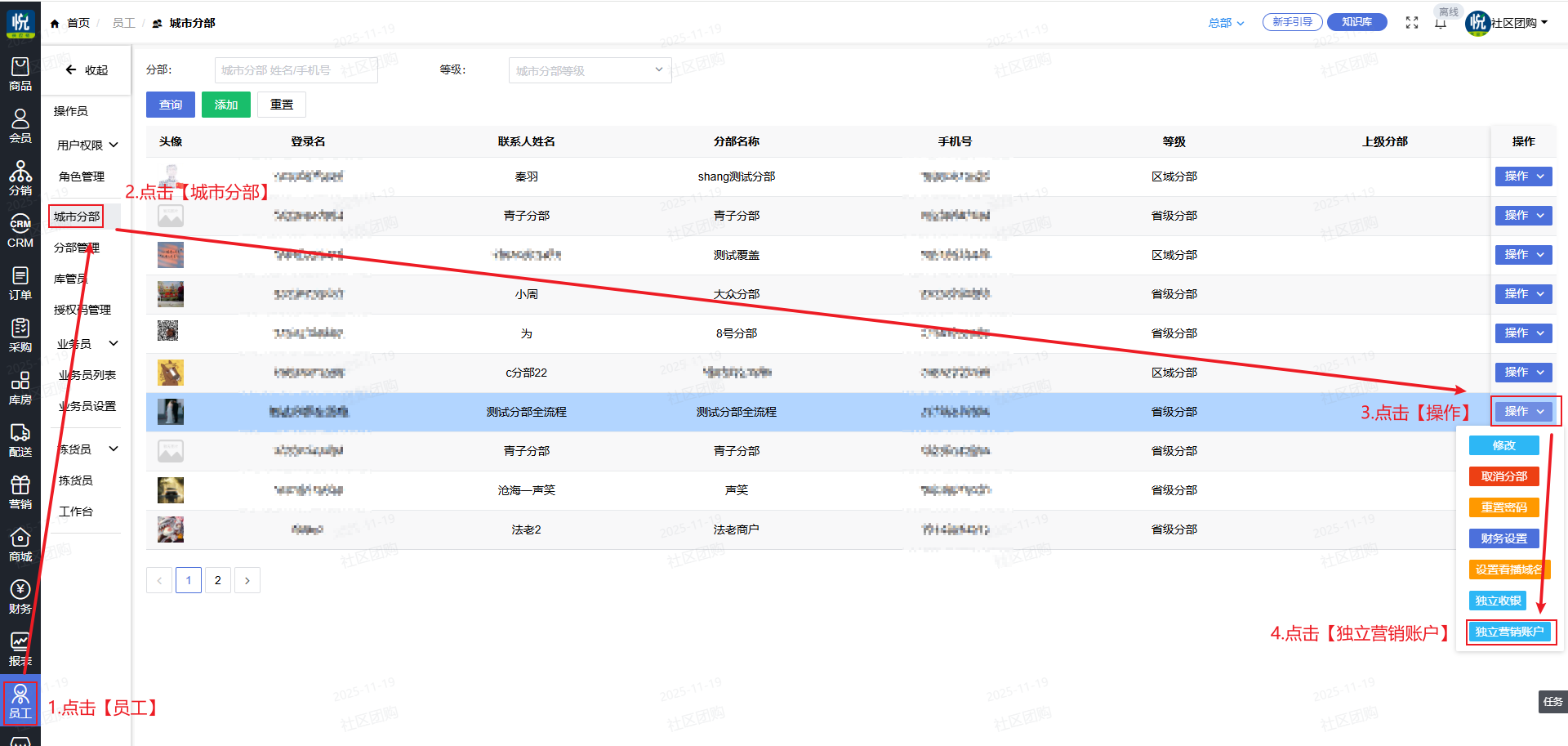Expand the 城市分部等级 level dropdown
The width and height of the screenshot is (1568, 746).
589,70
